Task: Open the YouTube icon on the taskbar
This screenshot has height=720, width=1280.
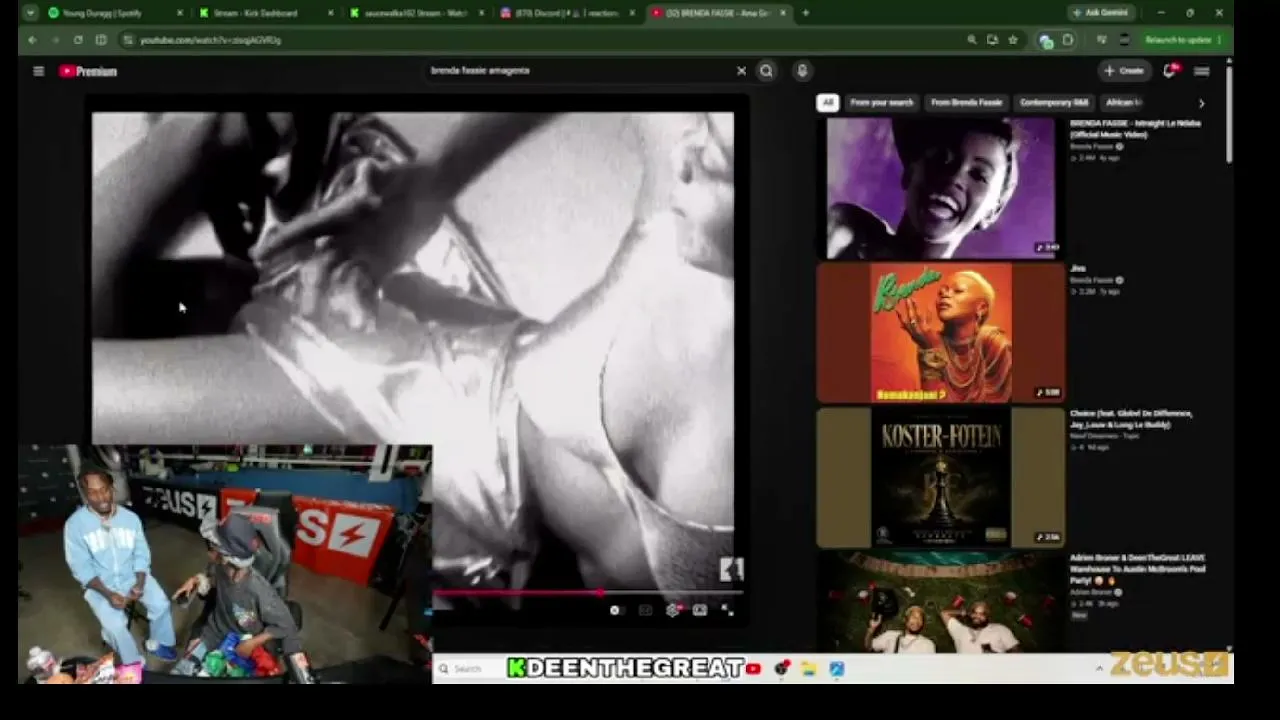Action: 753,669
